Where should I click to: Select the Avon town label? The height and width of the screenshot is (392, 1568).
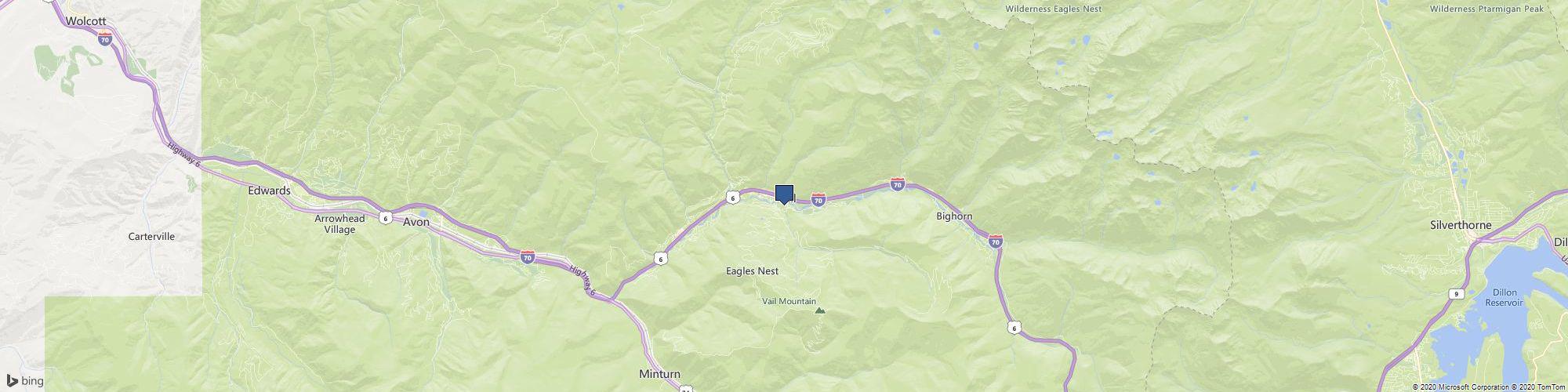[x=416, y=222]
